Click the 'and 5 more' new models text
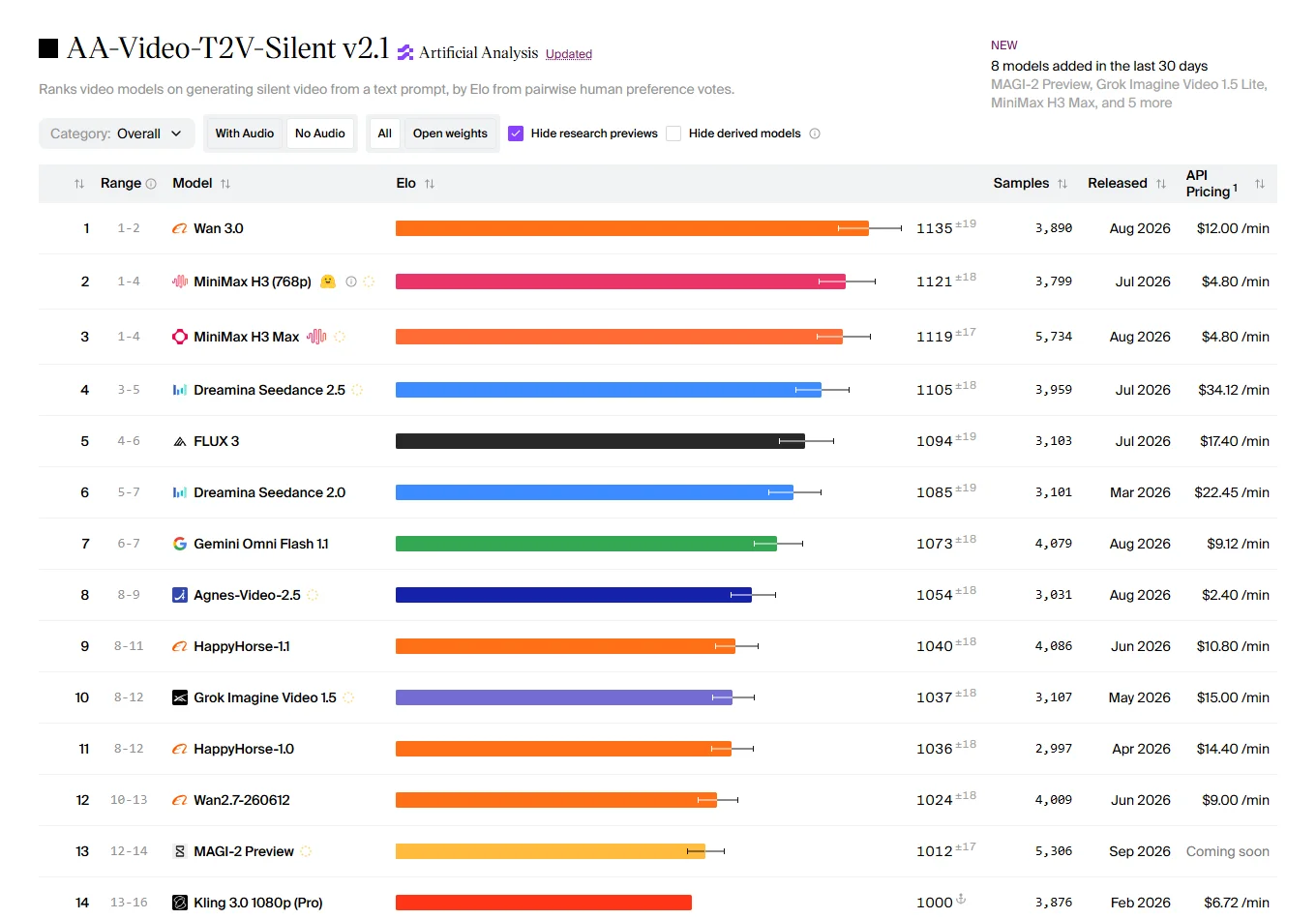Viewport: 1316px width, 919px height. click(x=1136, y=103)
